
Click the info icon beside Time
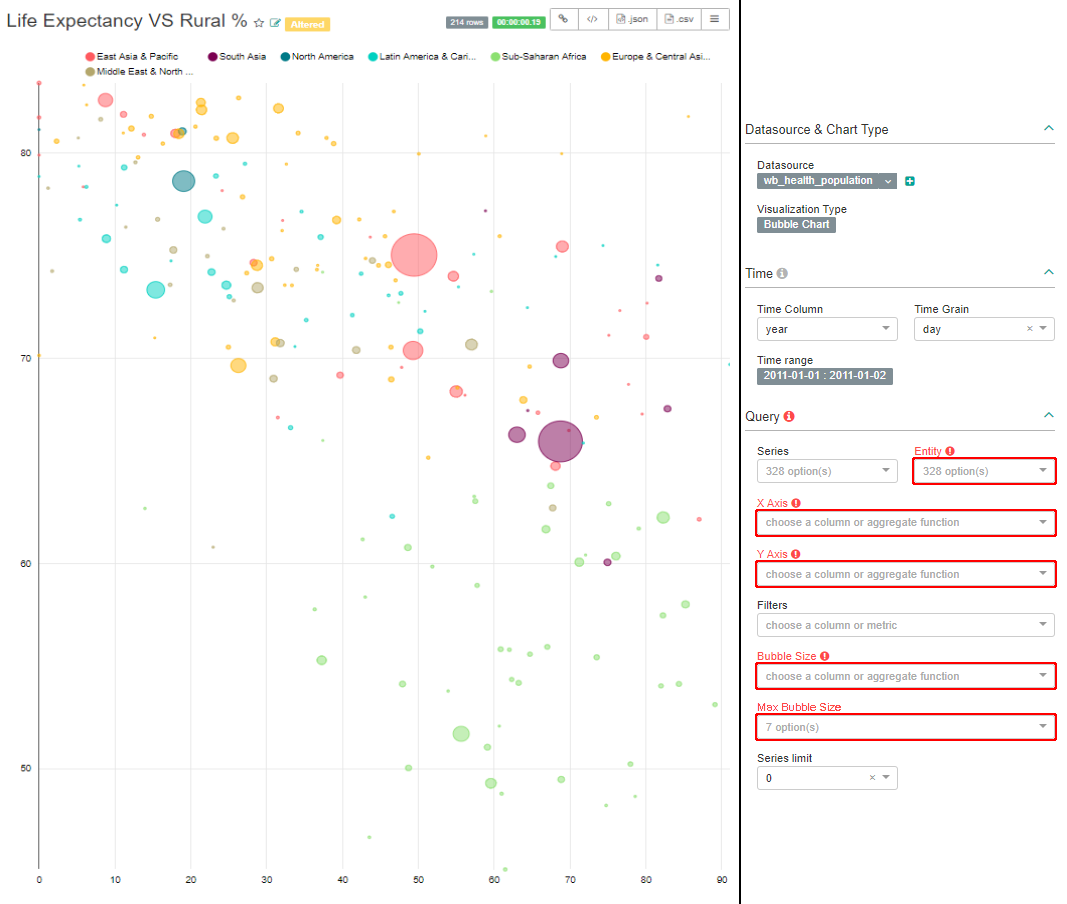click(781, 273)
